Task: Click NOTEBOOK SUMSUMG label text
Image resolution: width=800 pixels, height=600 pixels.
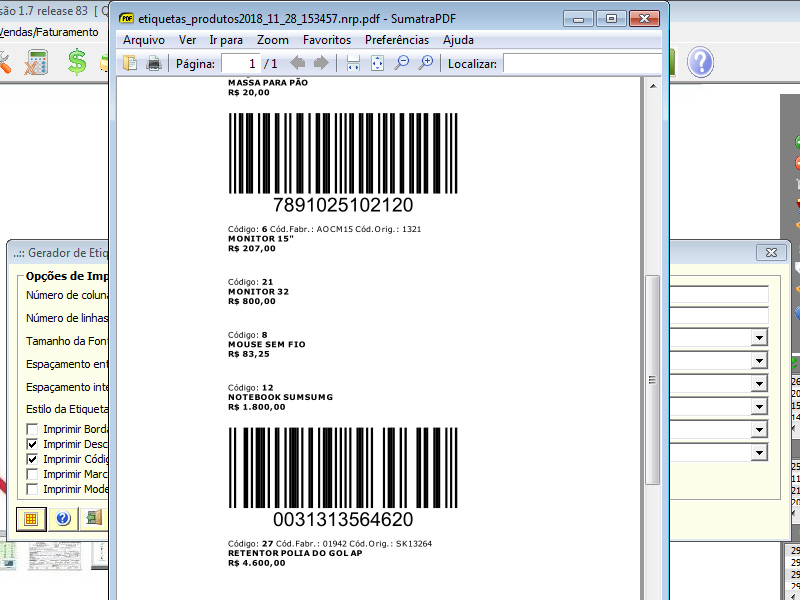Action: tap(280, 397)
